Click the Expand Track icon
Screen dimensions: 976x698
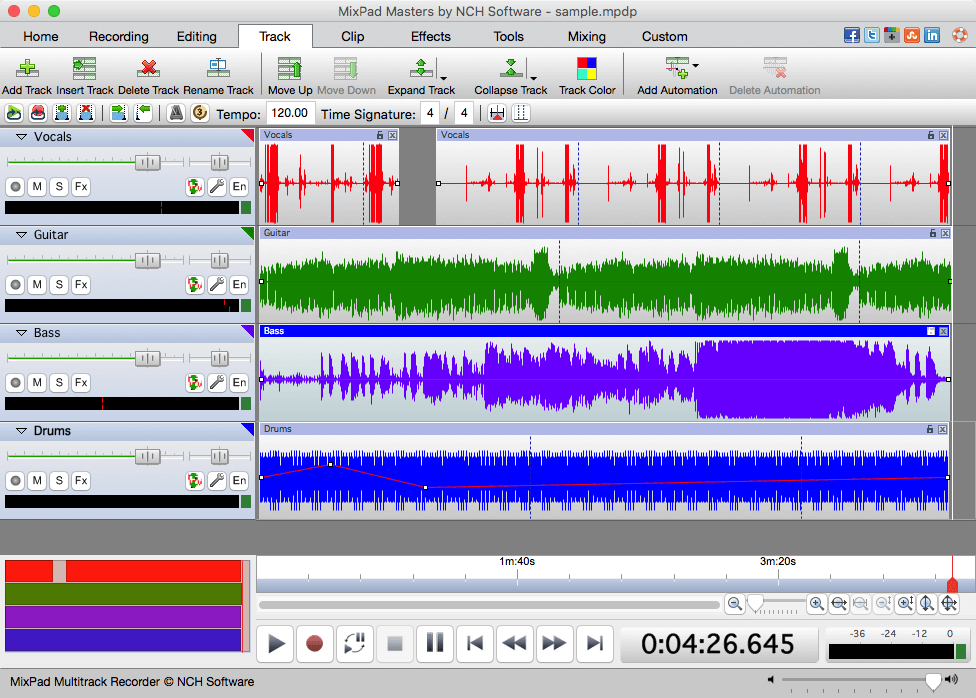coord(421,68)
